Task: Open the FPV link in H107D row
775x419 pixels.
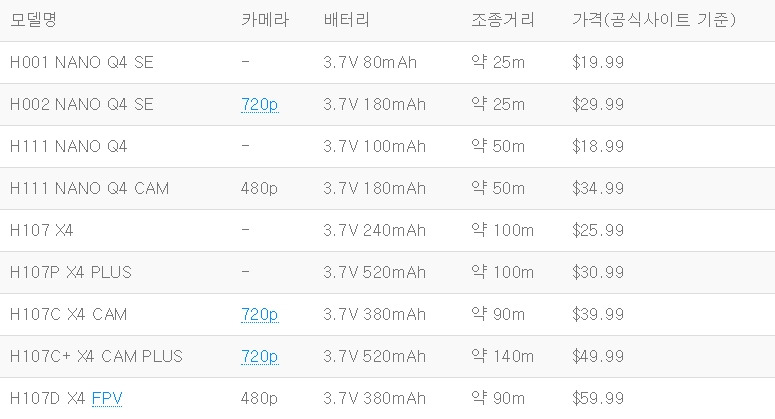Action: 107,398
